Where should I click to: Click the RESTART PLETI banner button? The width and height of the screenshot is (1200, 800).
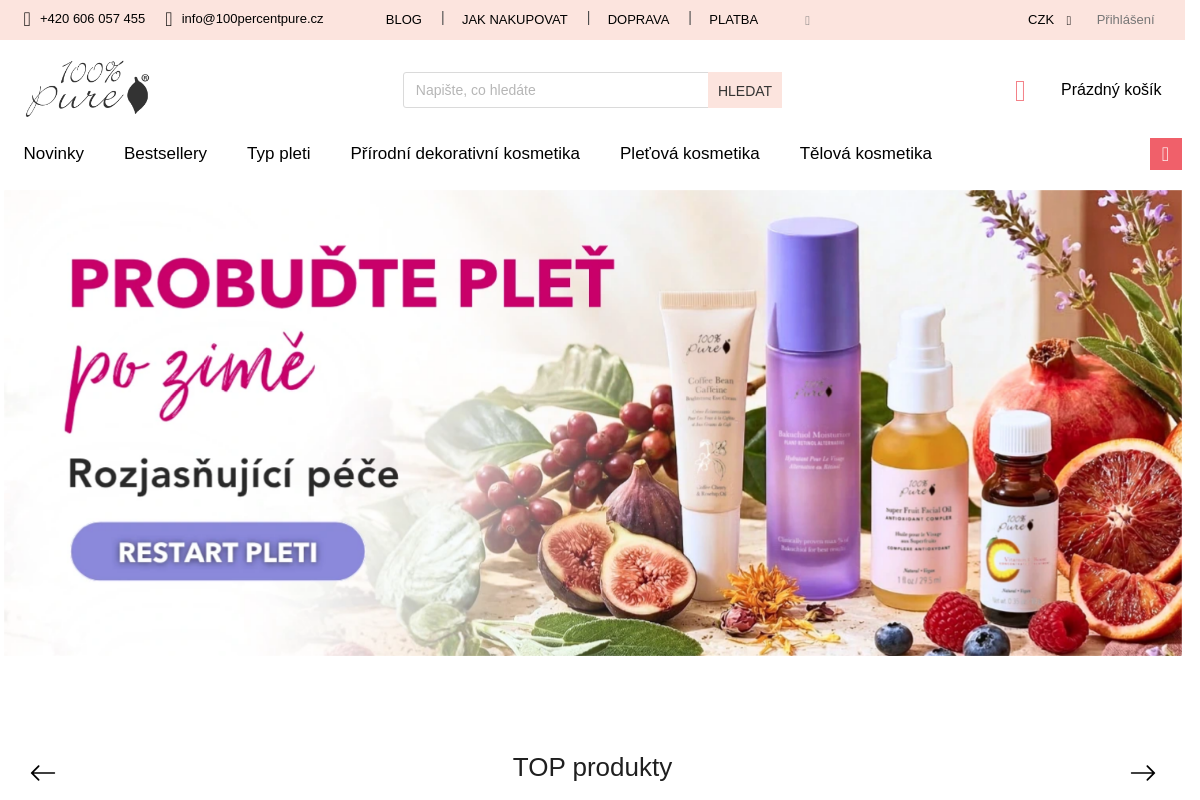tap(218, 551)
